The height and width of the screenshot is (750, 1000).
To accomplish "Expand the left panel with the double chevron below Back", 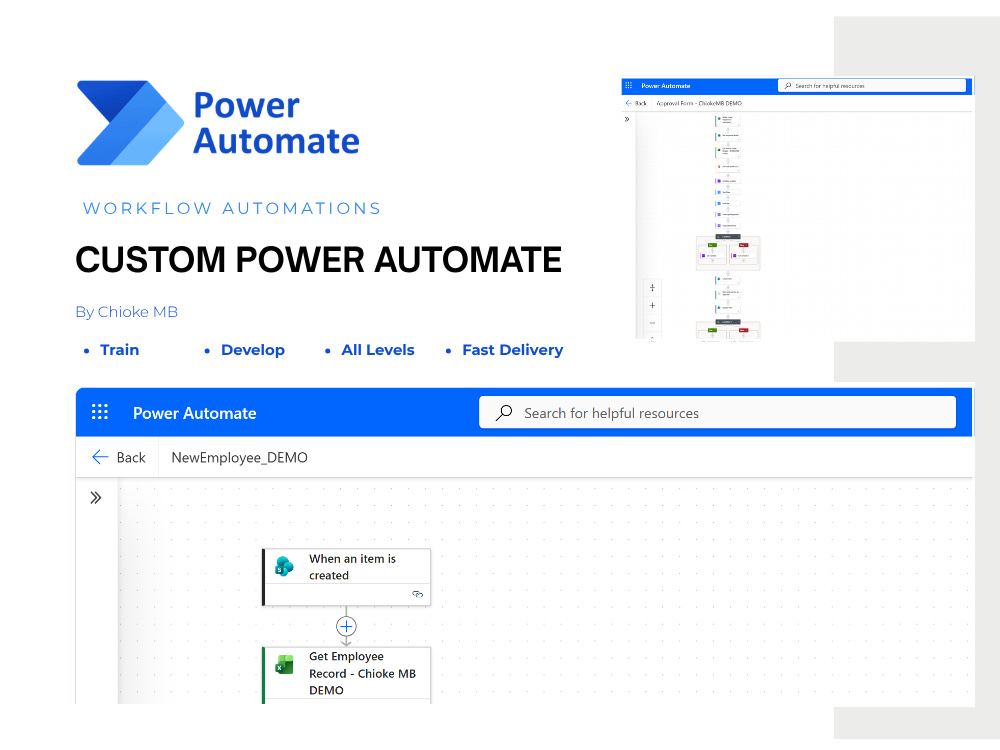I will [96, 497].
